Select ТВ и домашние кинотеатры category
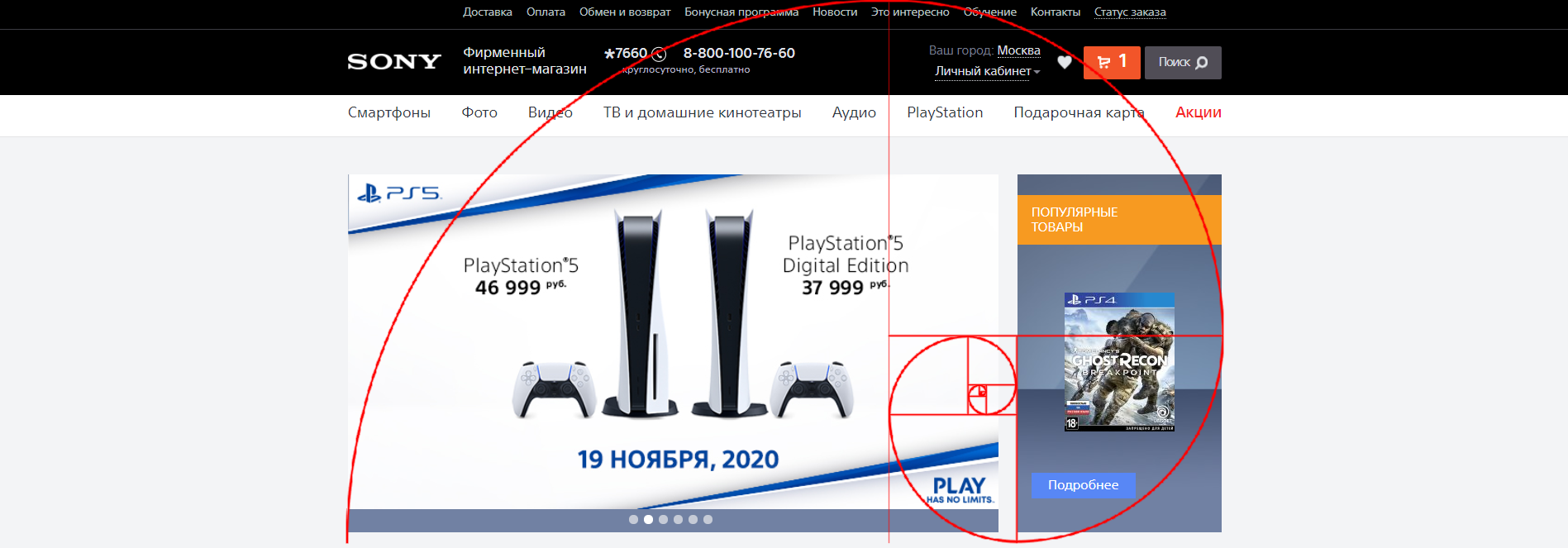This screenshot has height=548, width=1568. tap(703, 112)
